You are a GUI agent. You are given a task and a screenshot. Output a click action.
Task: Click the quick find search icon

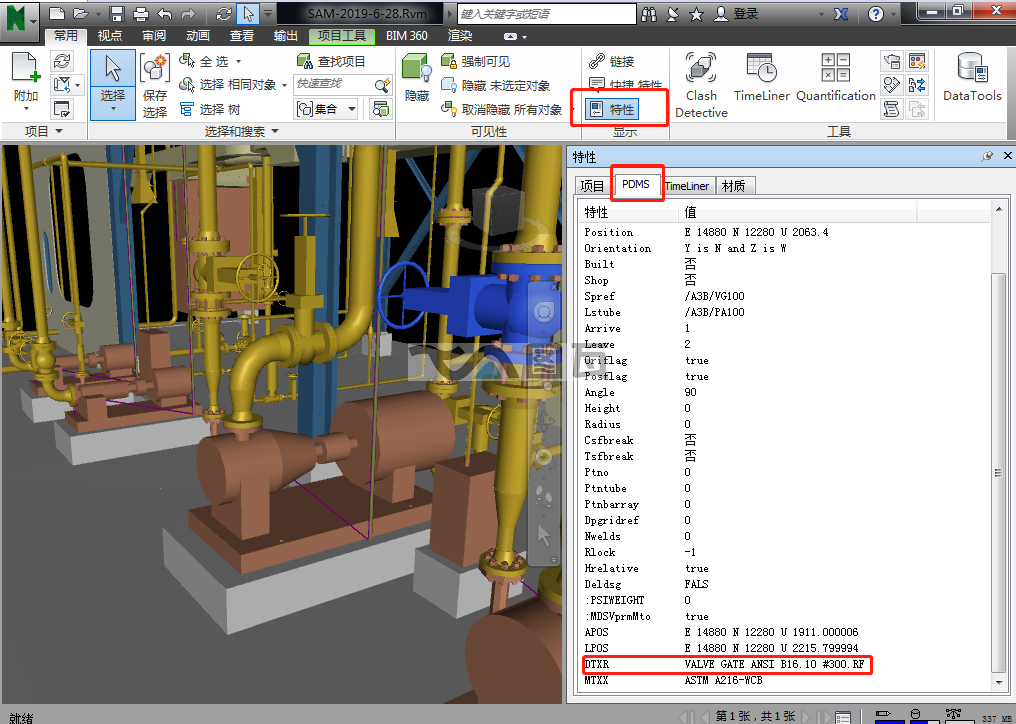pos(383,84)
